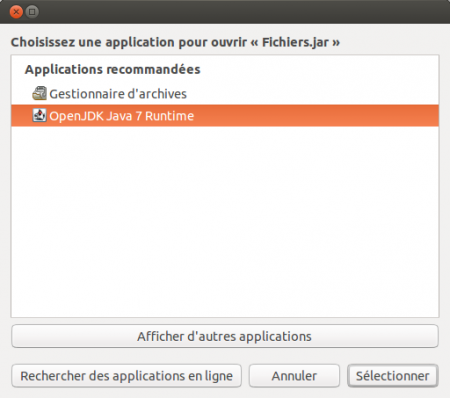Screen dimensions: 450x398
Task: Select the OpenJDK Java 7 Runtime entry
Action: click(x=225, y=116)
